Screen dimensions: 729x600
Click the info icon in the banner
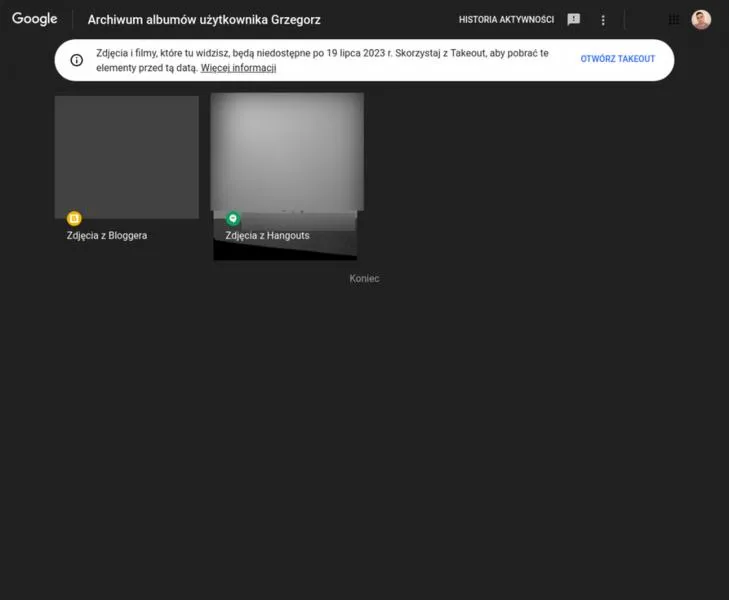(77, 60)
